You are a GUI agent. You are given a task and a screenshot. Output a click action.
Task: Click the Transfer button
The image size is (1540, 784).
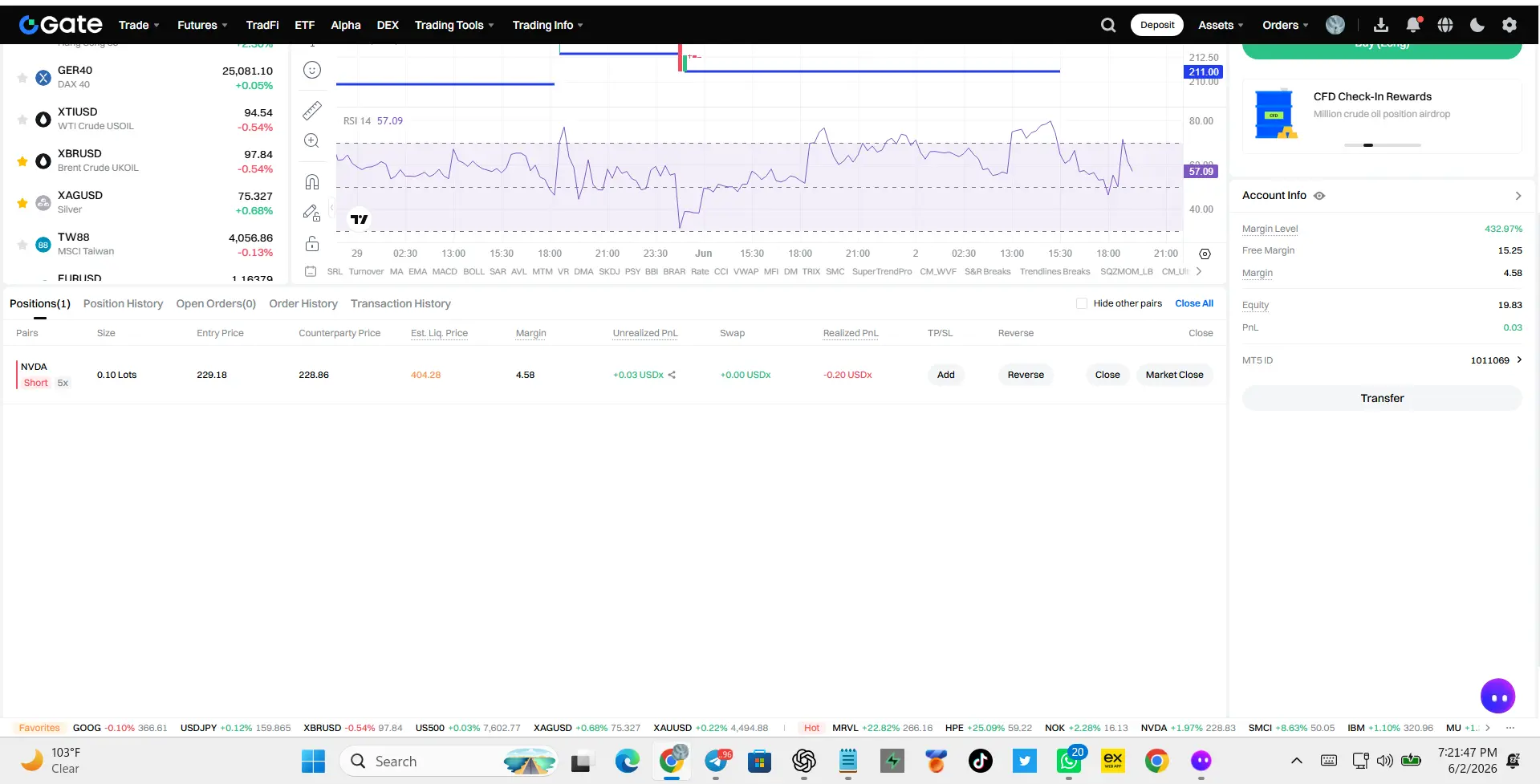(1382, 398)
